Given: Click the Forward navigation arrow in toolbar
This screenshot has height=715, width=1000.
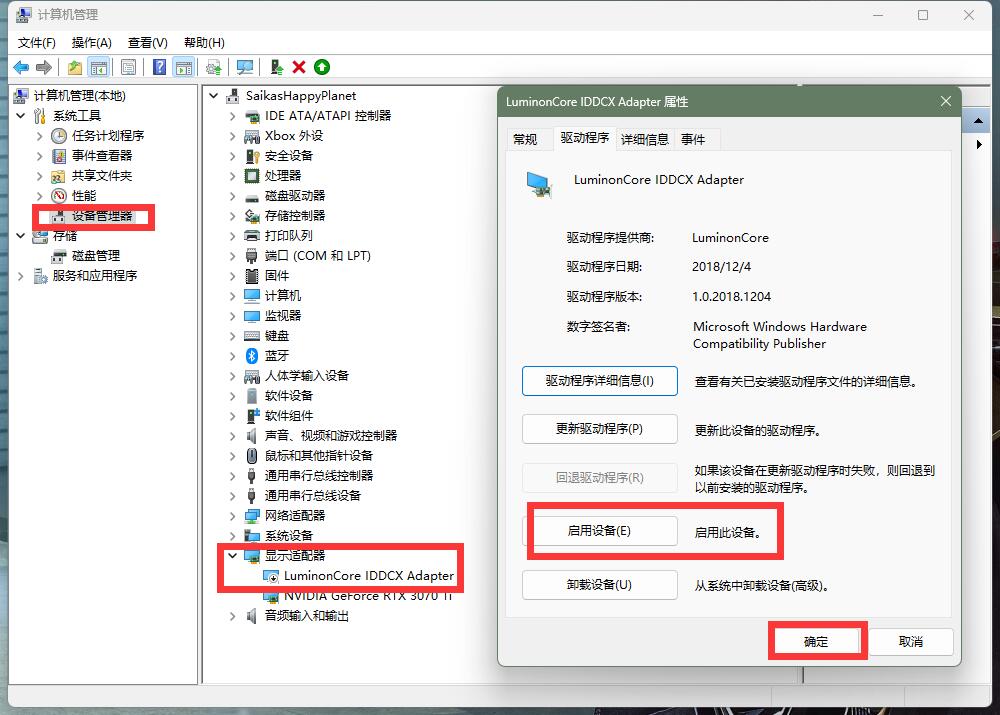Looking at the screenshot, I should (42, 66).
